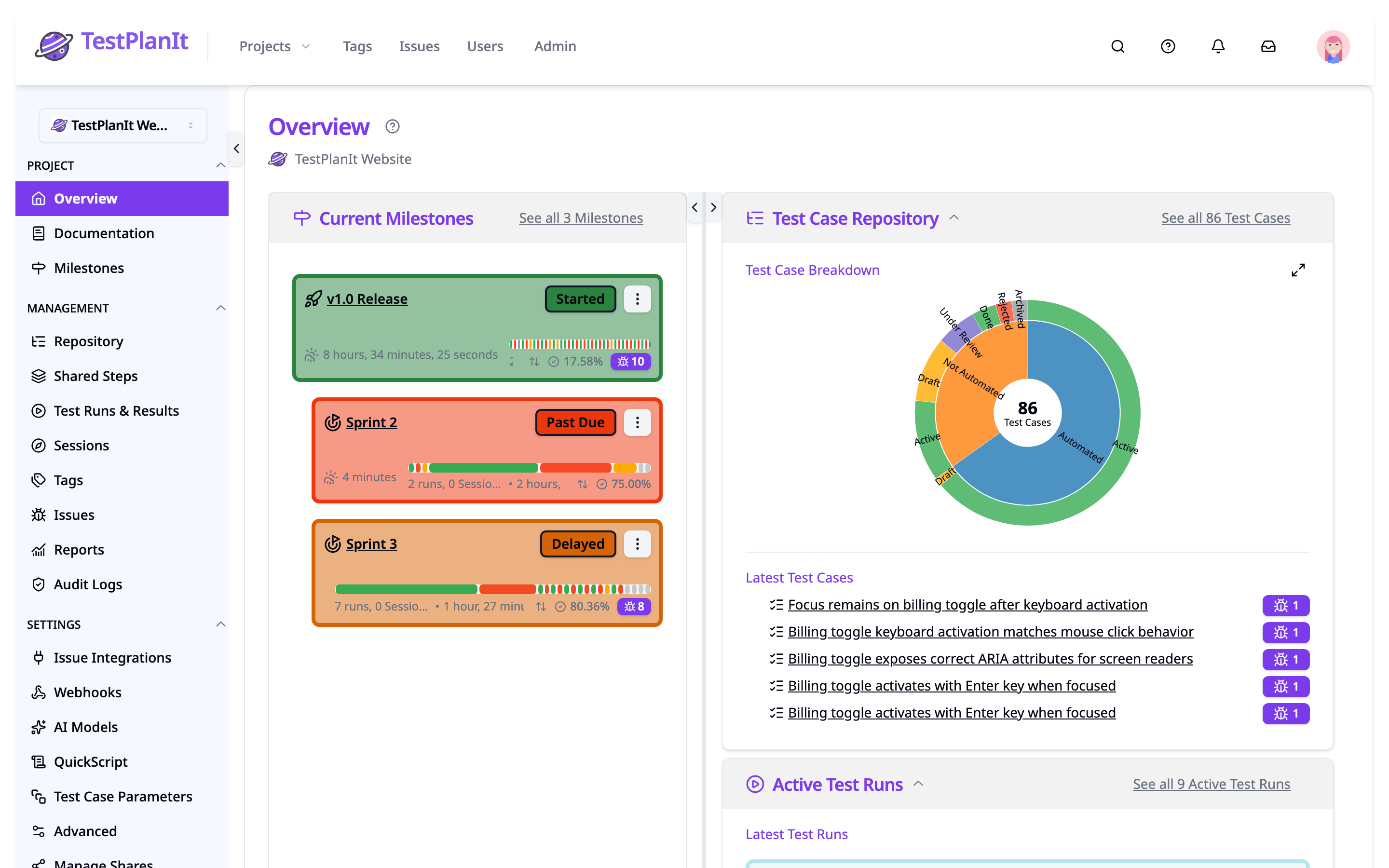Click See all 9 Active Test Runs

pyautogui.click(x=1211, y=784)
